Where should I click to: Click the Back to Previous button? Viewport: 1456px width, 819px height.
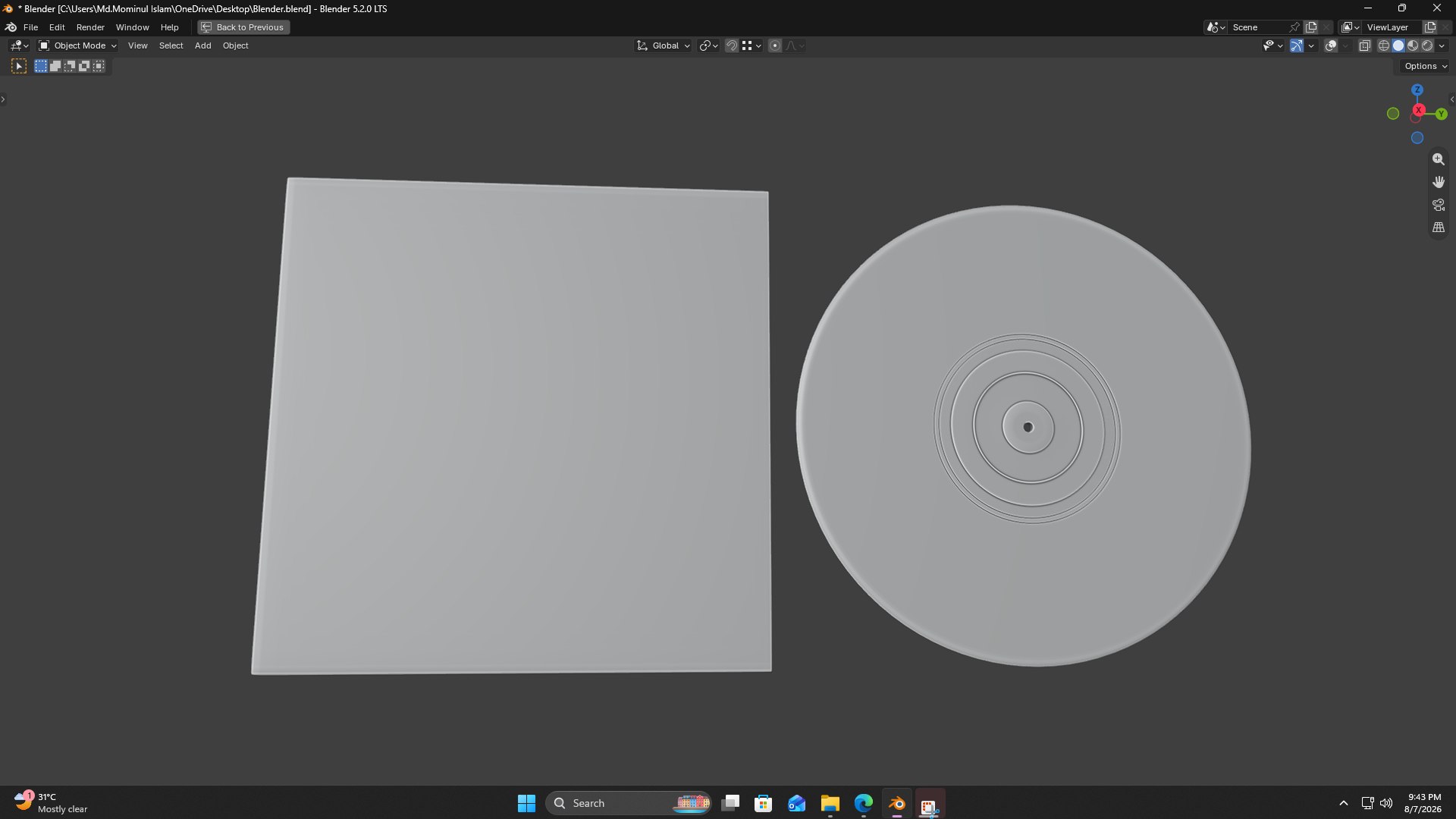tap(243, 27)
